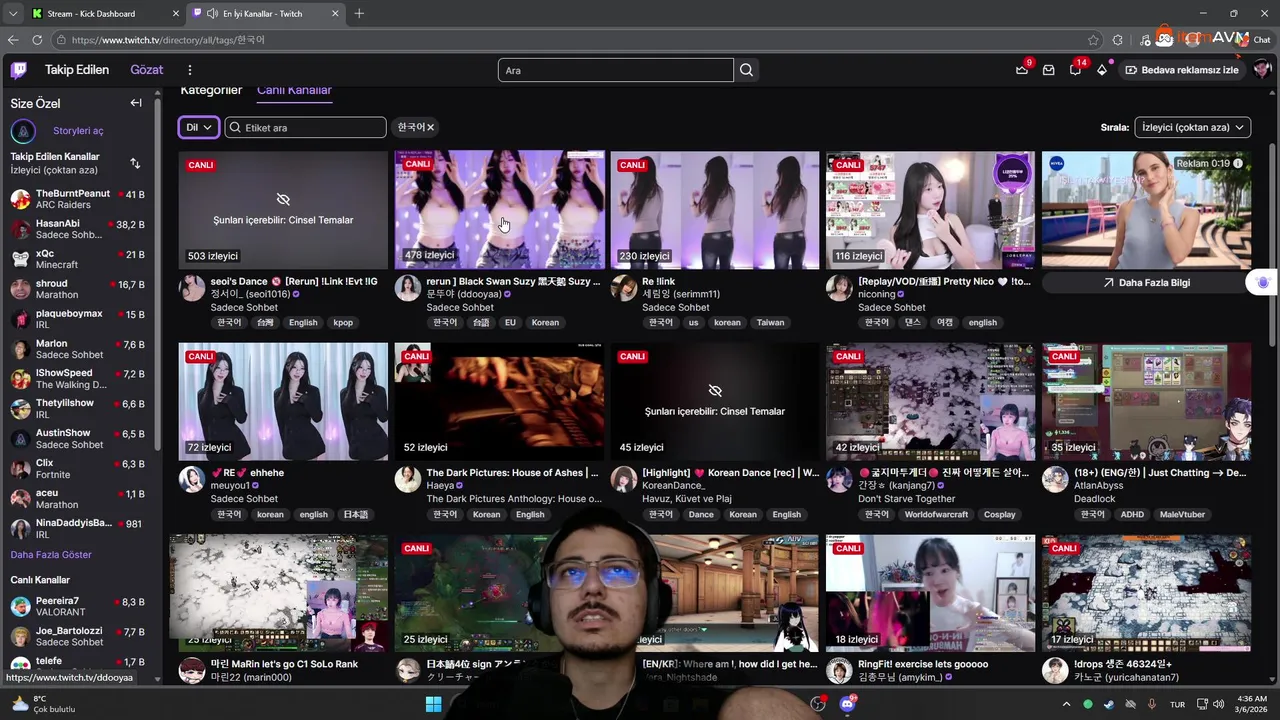Sort followed channels with arrows icon
This screenshot has height=720, width=1280.
135,163
